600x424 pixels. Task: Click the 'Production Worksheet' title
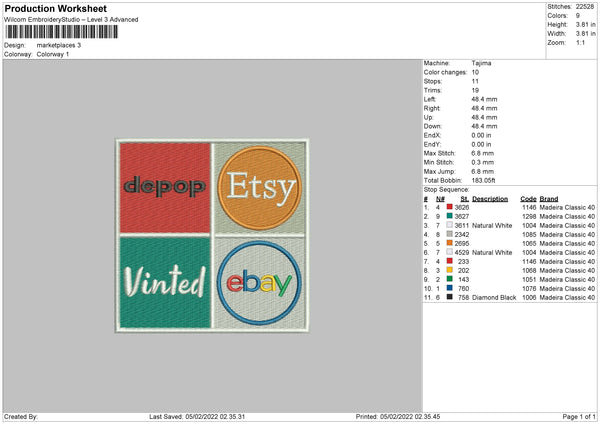(55, 8)
